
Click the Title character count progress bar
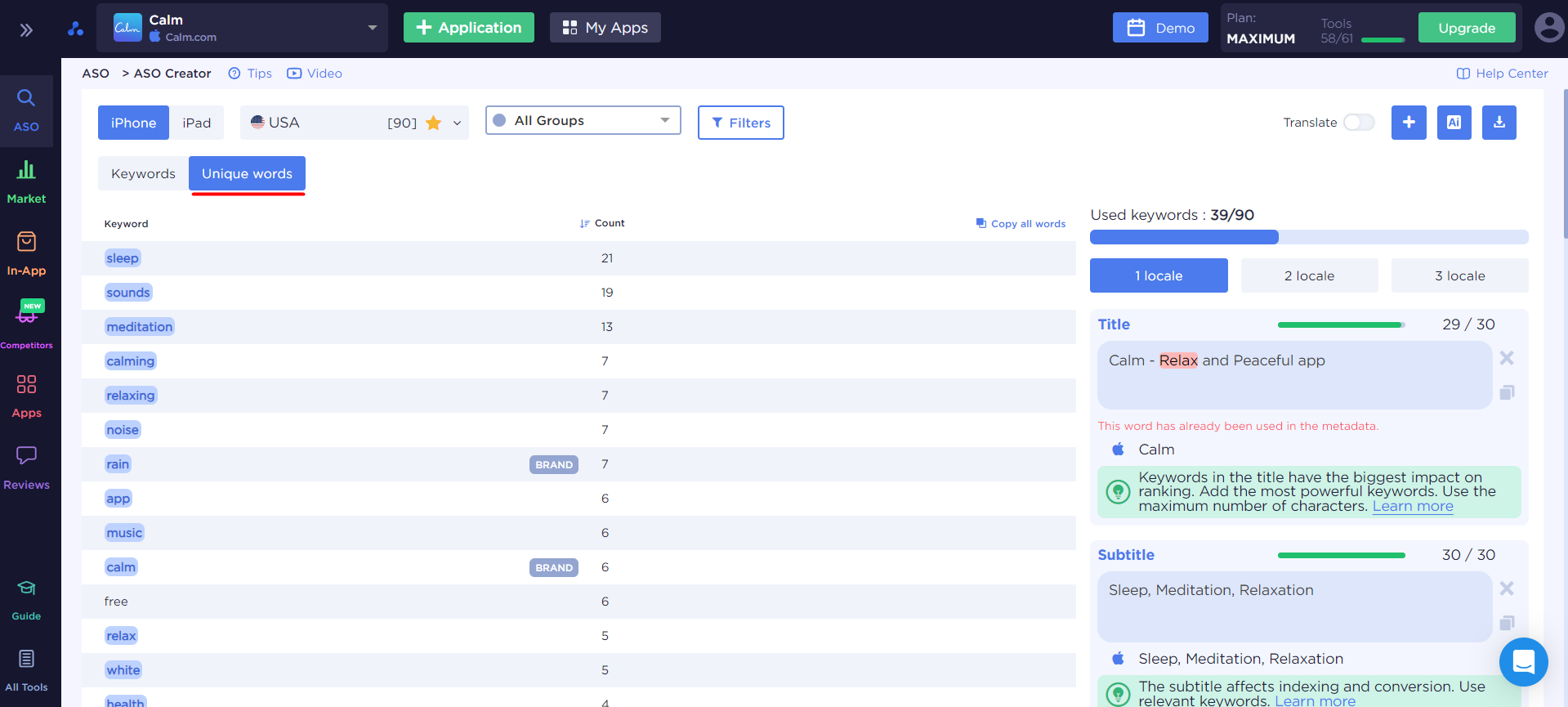pos(1342,324)
